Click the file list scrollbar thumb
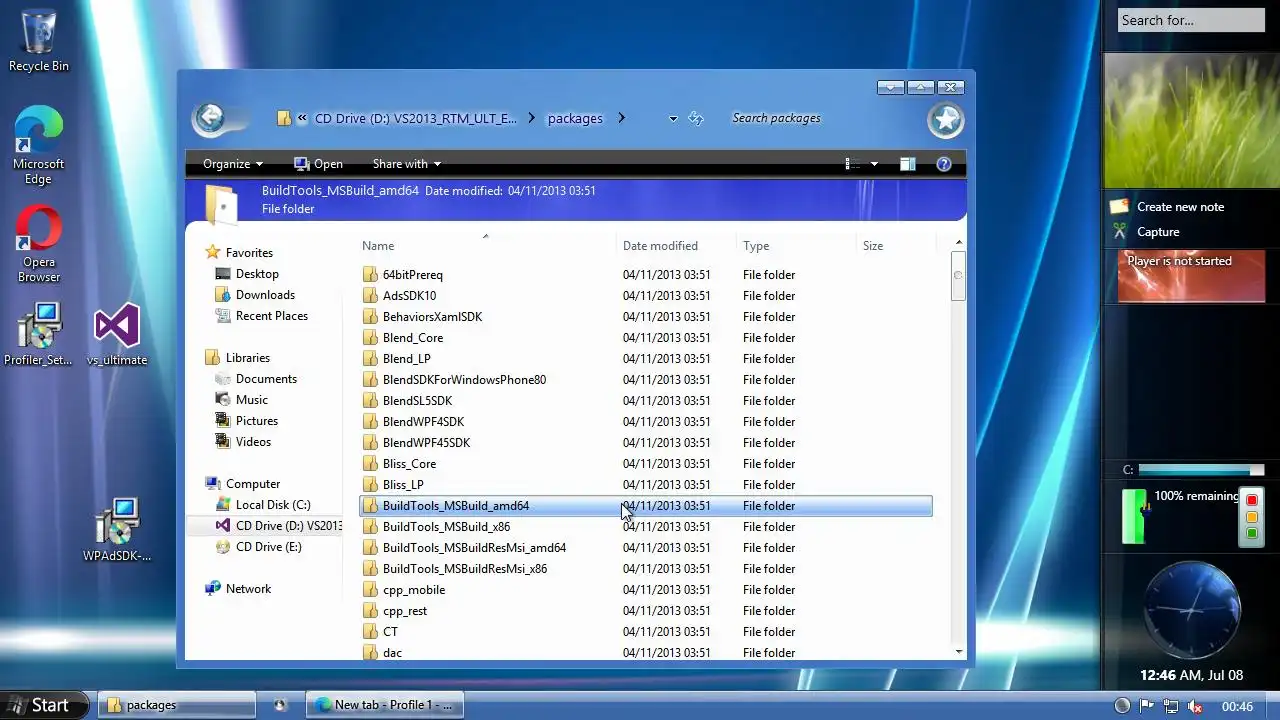This screenshot has width=1280, height=720. 958,276
